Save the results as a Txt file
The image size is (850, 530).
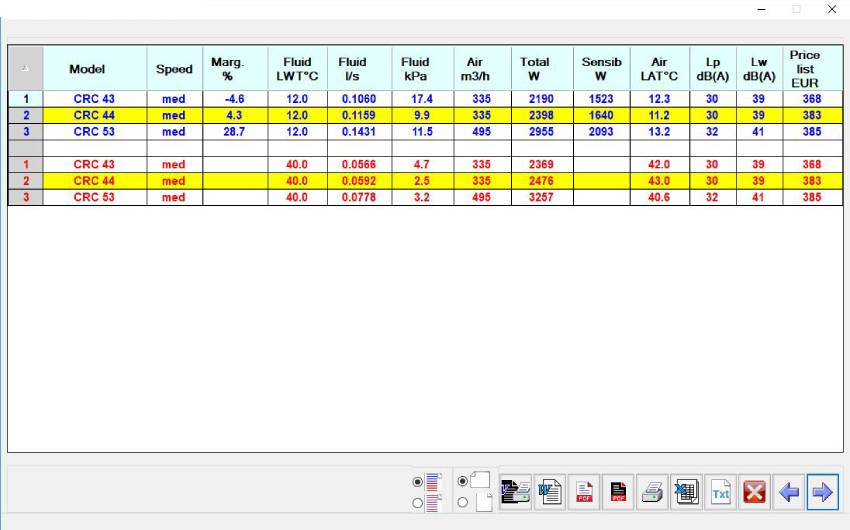pos(720,492)
